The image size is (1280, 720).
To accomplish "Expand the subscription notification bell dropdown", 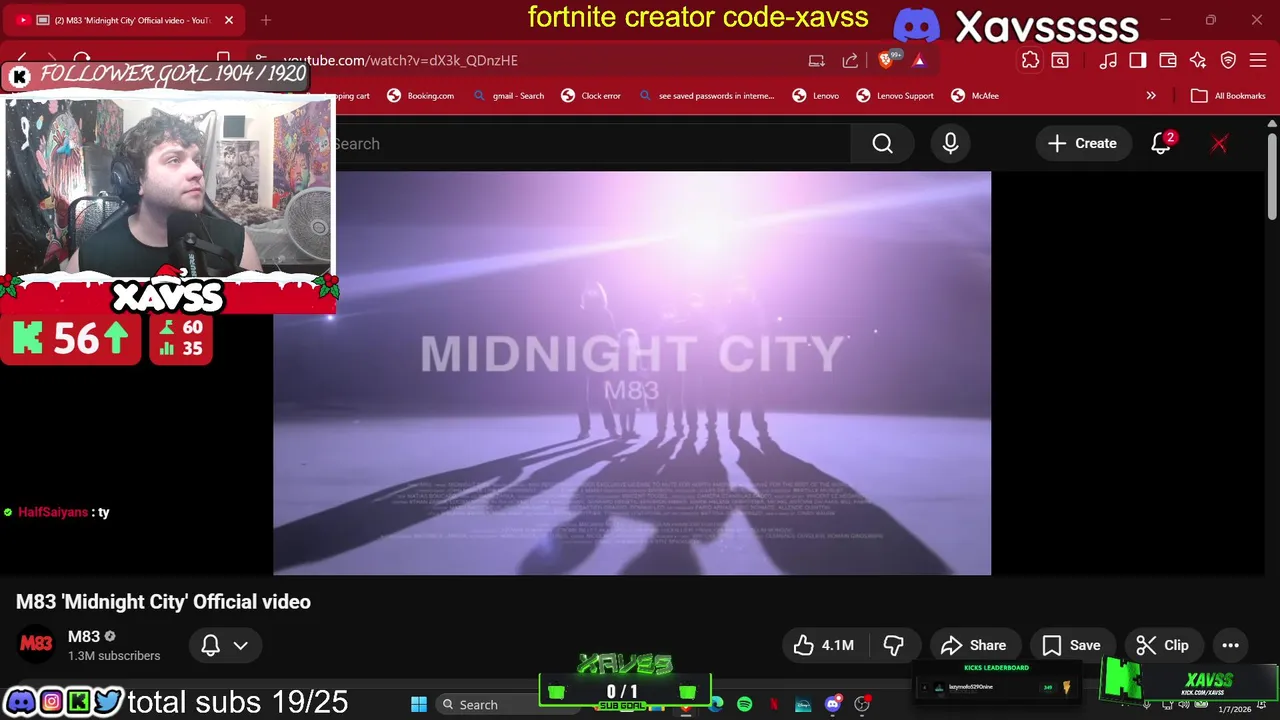I will [x=225, y=646].
